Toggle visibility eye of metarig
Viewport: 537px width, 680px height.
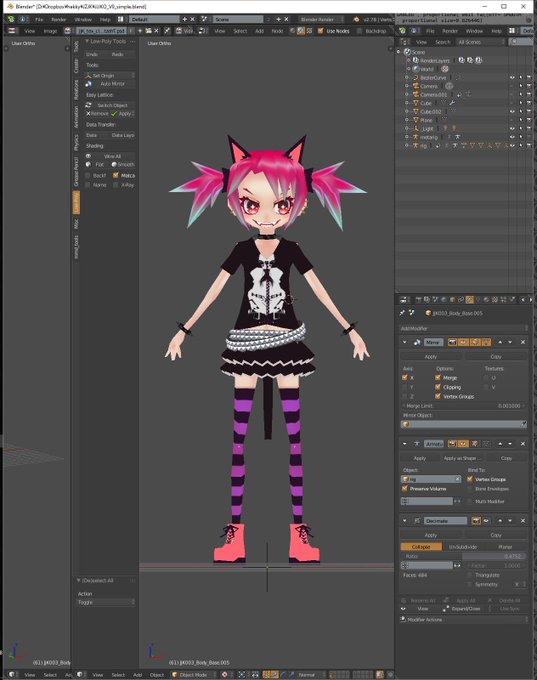(x=512, y=137)
